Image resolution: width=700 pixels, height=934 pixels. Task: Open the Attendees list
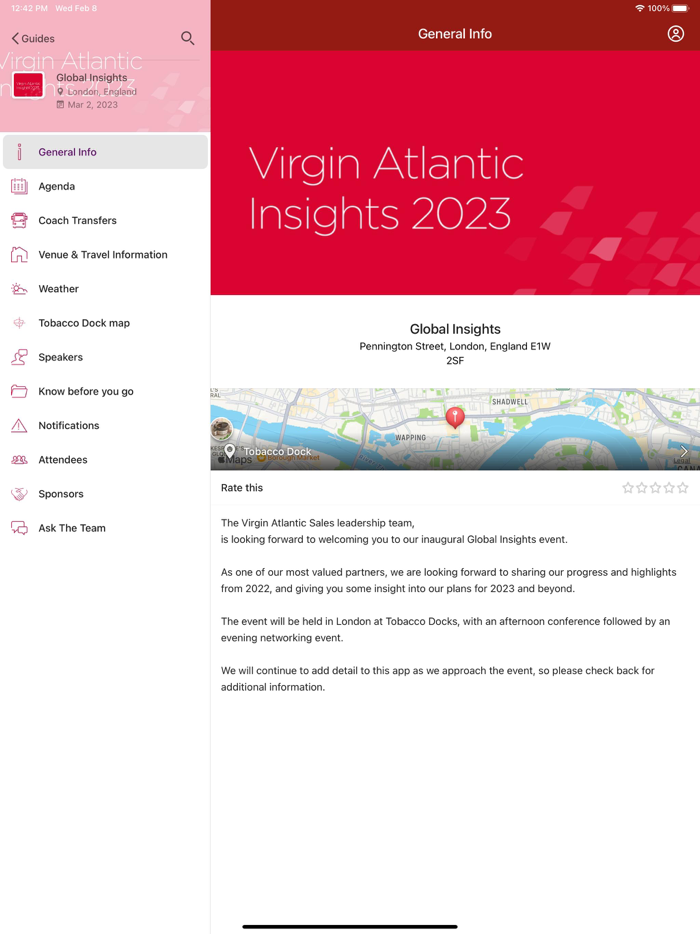[105, 460]
